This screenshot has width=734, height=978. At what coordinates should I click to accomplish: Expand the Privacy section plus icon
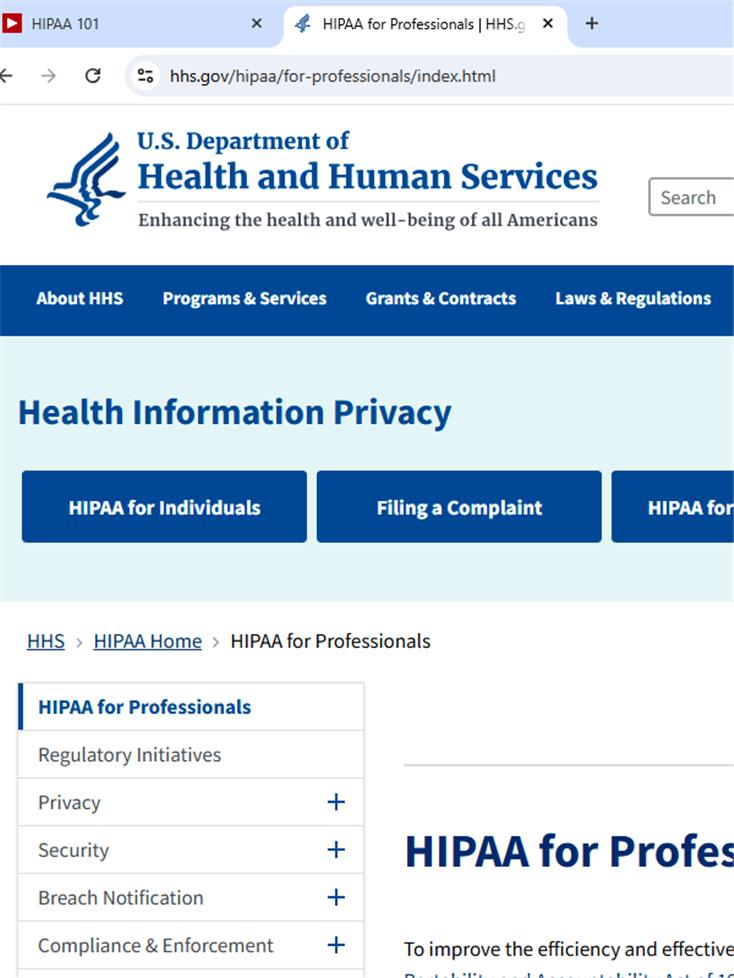[x=336, y=802]
